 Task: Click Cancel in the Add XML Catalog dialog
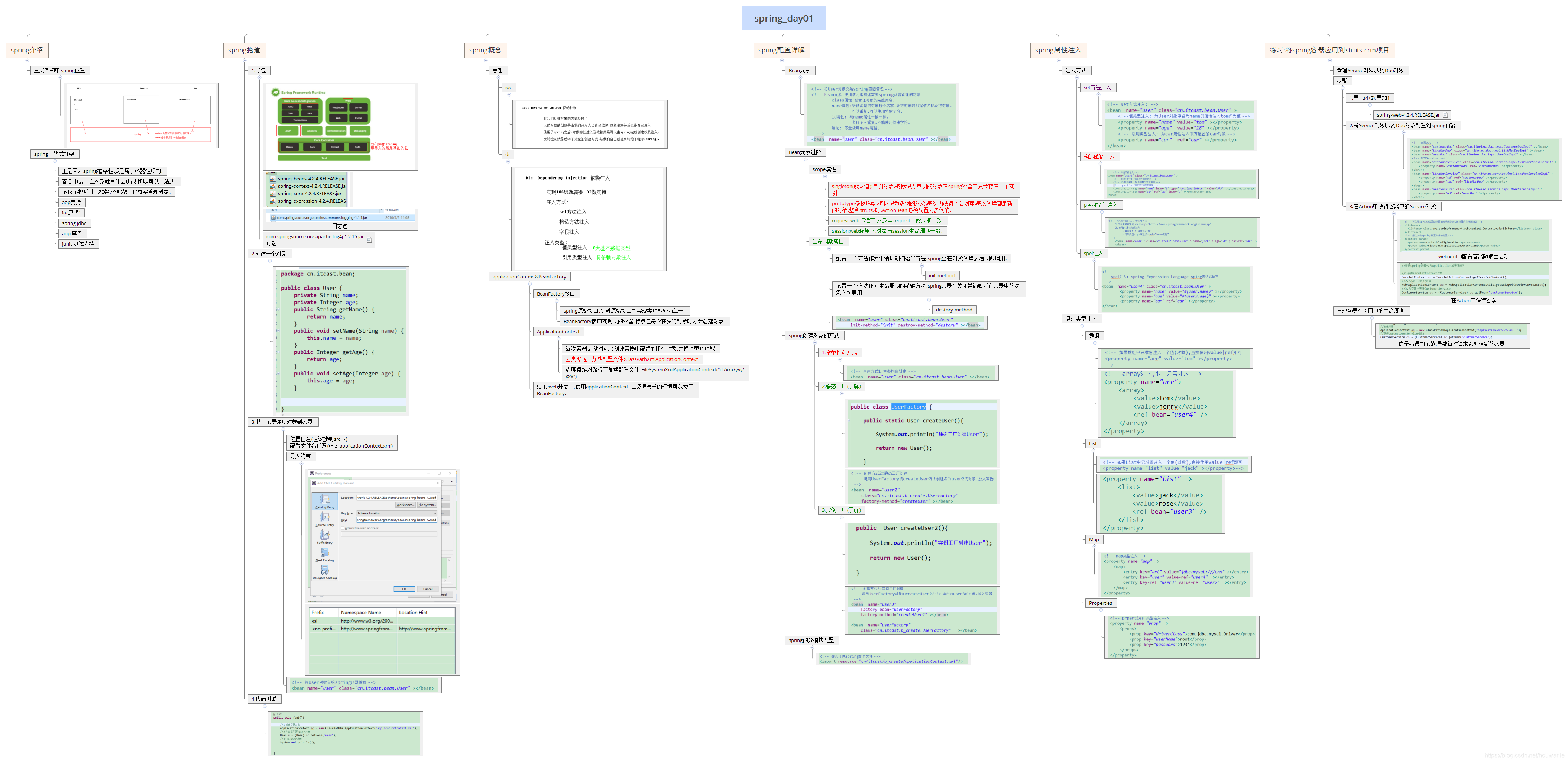pos(428,589)
